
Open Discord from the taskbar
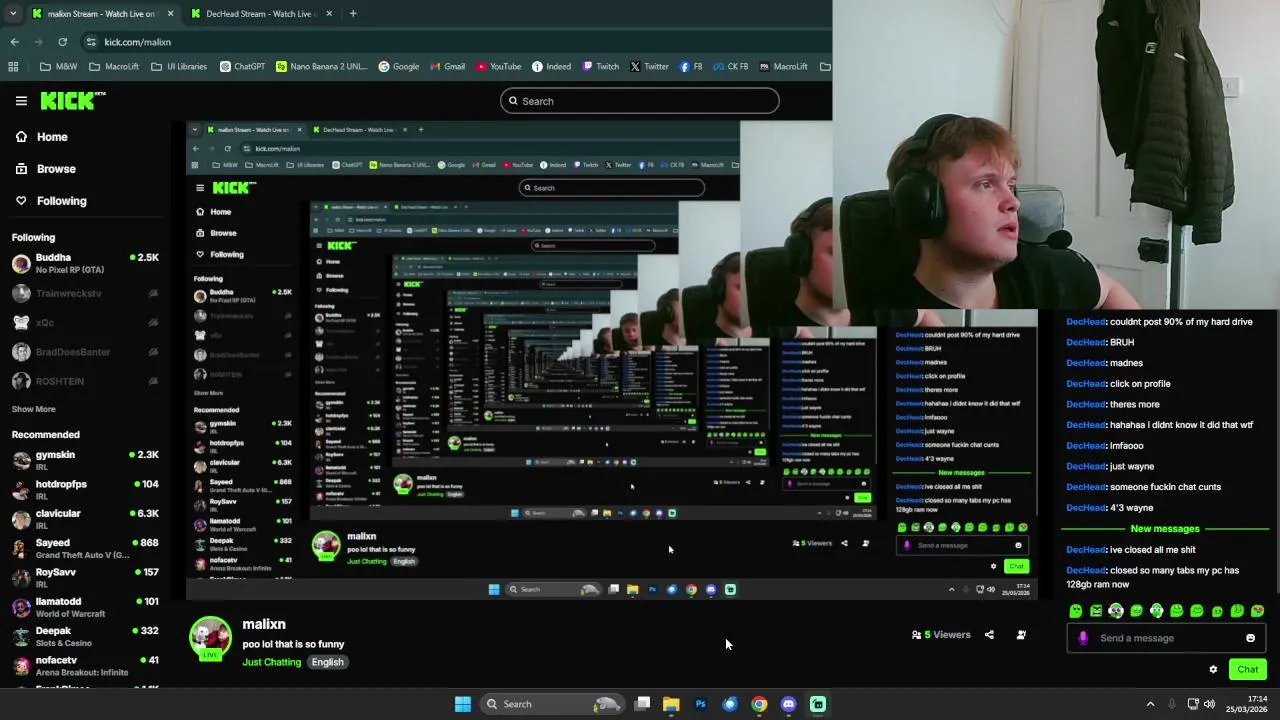pyautogui.click(x=789, y=704)
